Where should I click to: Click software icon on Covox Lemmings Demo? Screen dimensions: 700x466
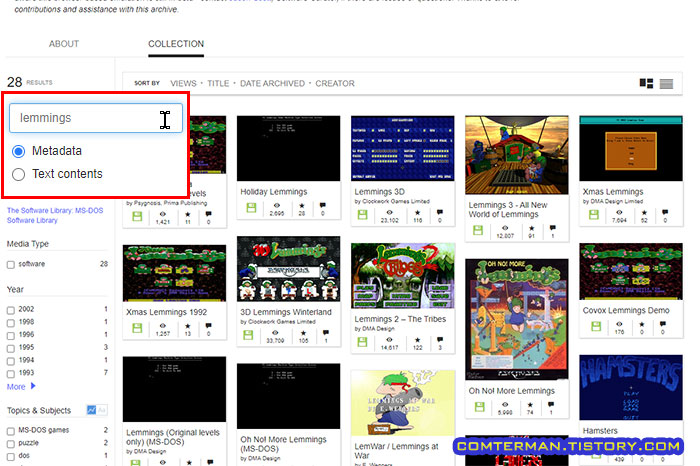coord(596,326)
